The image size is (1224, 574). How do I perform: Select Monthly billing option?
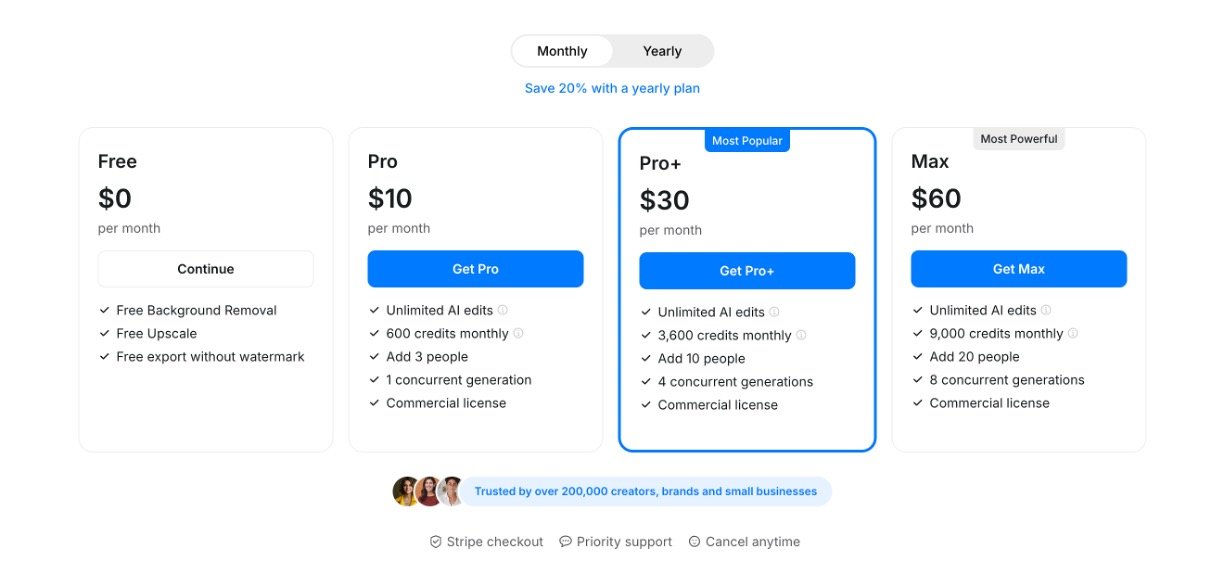pos(562,51)
